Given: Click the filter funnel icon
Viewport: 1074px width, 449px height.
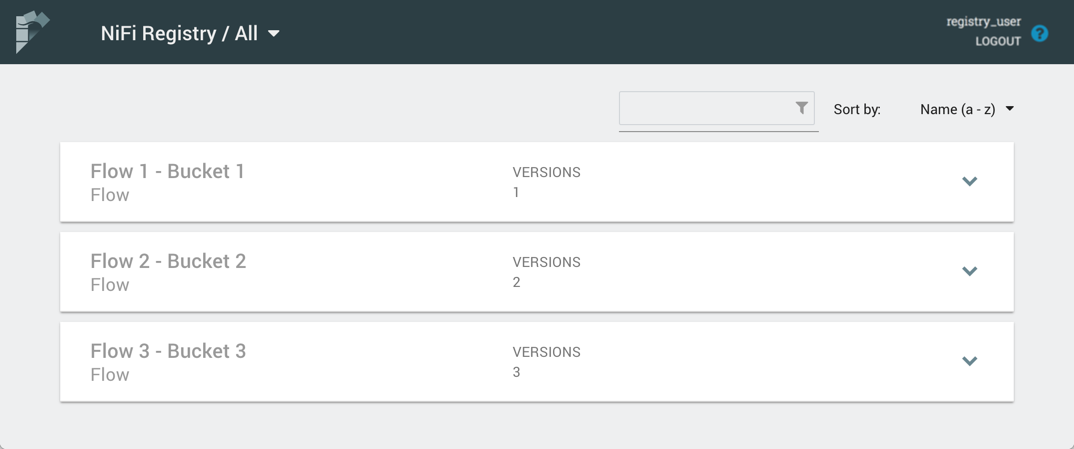Looking at the screenshot, I should (801, 108).
